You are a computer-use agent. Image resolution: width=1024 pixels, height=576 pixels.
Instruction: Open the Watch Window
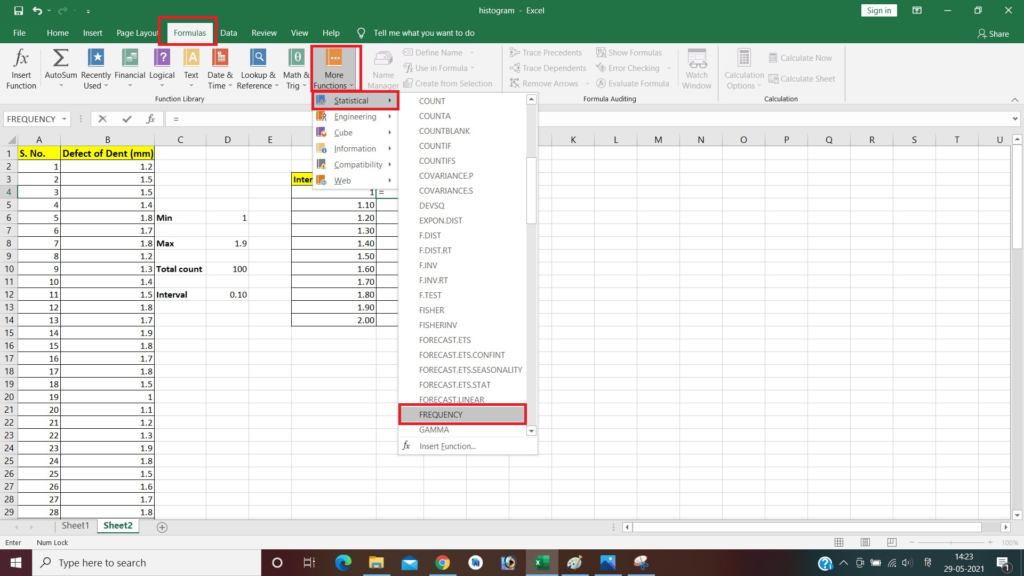click(697, 69)
